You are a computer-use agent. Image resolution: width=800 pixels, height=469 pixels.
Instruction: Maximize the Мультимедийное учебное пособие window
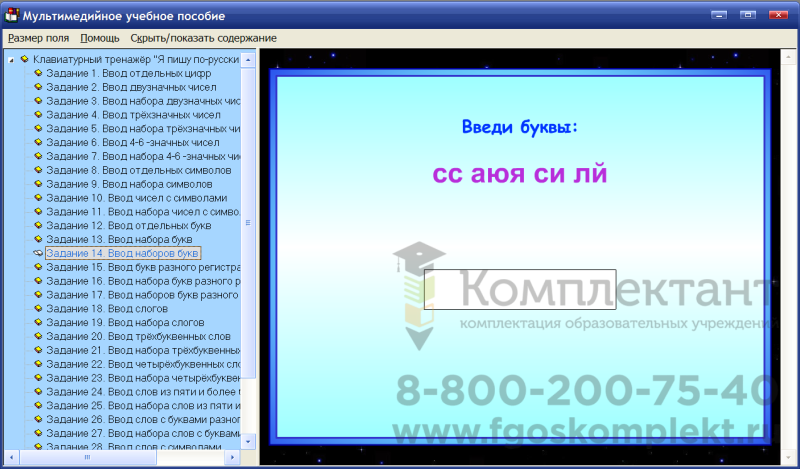[x=748, y=15]
